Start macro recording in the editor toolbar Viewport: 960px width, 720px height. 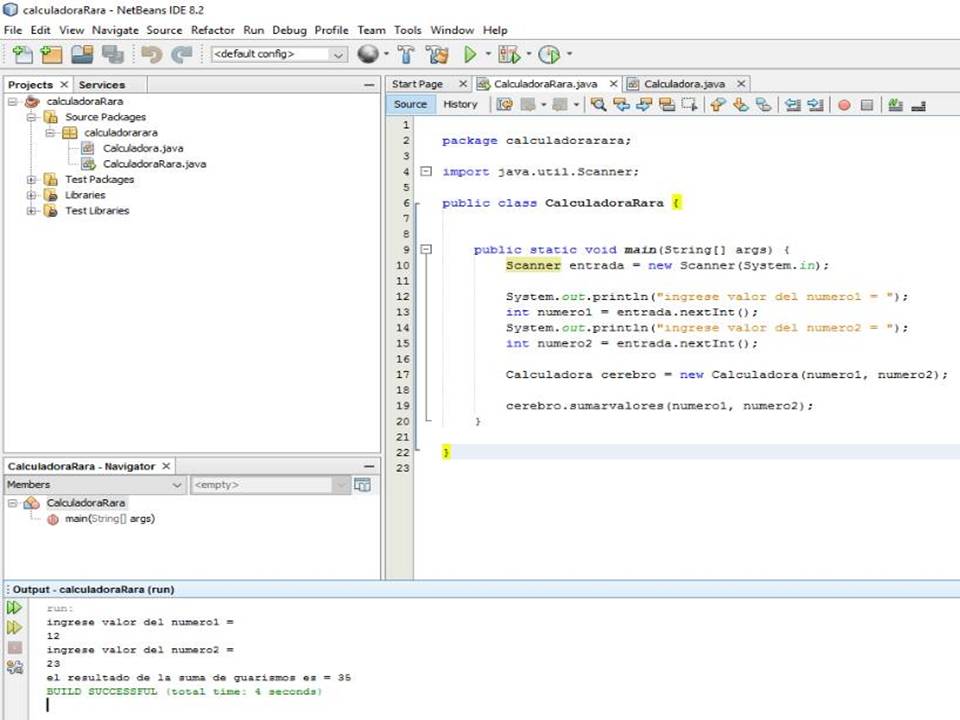(843, 105)
